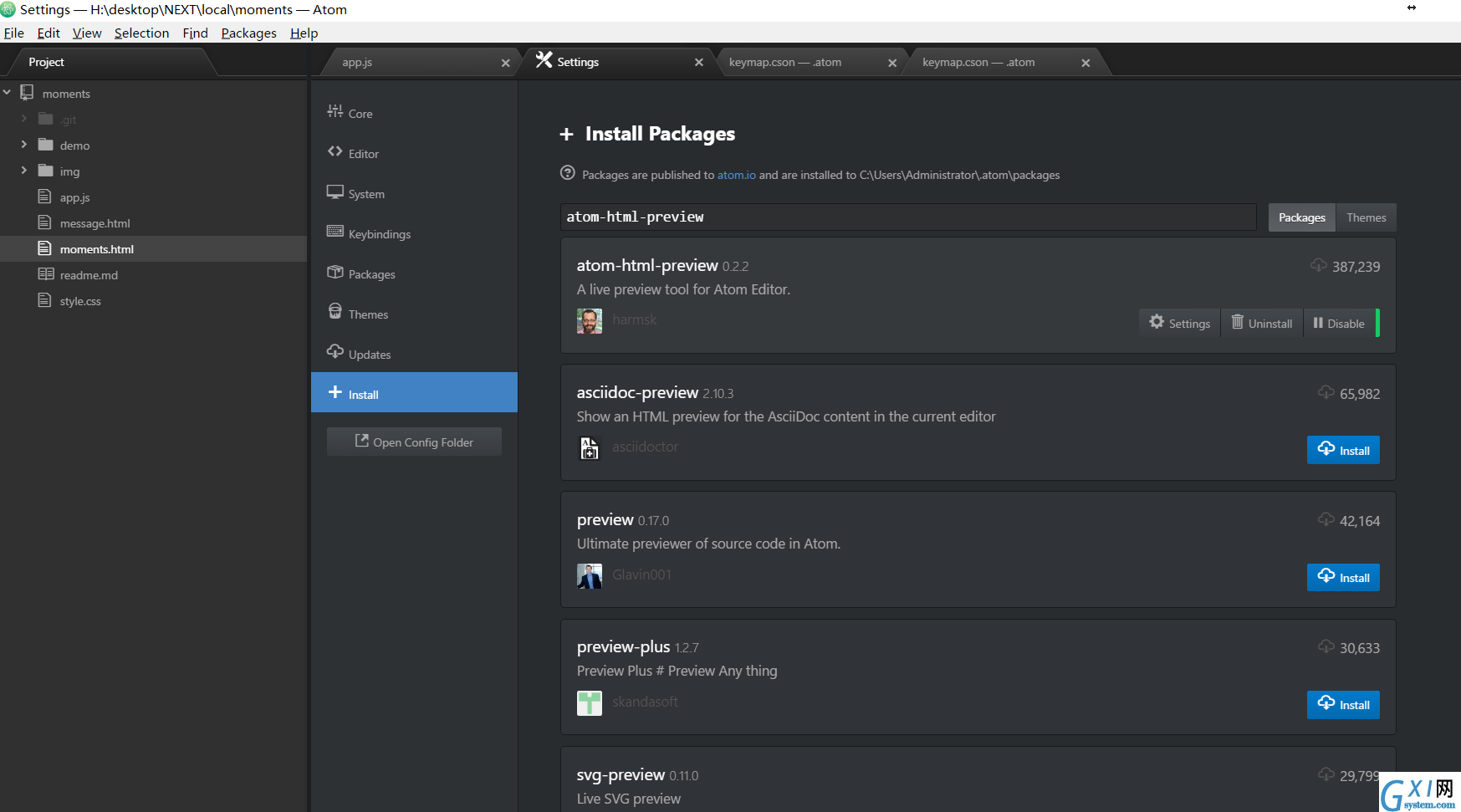Click the asciidoc-preview package title
This screenshot has width=1461, height=812.
tap(637, 392)
